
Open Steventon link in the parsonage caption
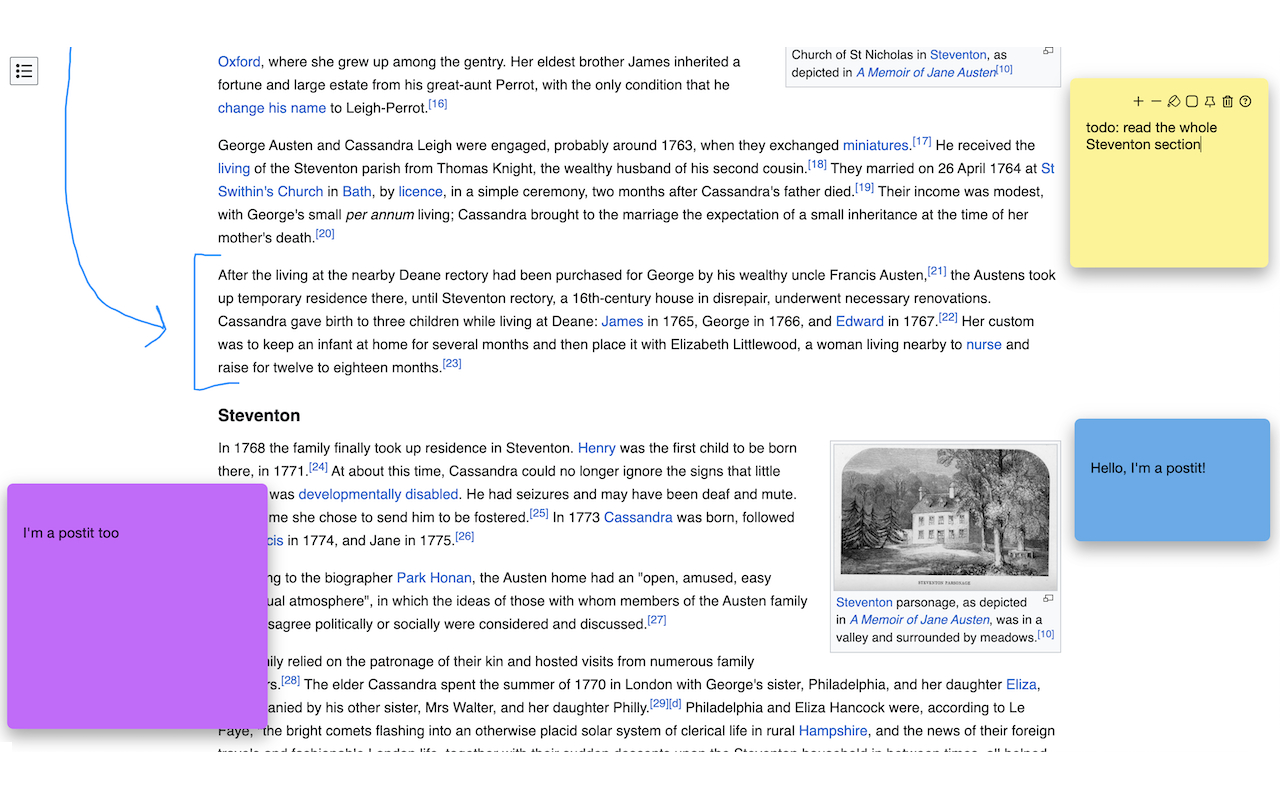point(864,602)
